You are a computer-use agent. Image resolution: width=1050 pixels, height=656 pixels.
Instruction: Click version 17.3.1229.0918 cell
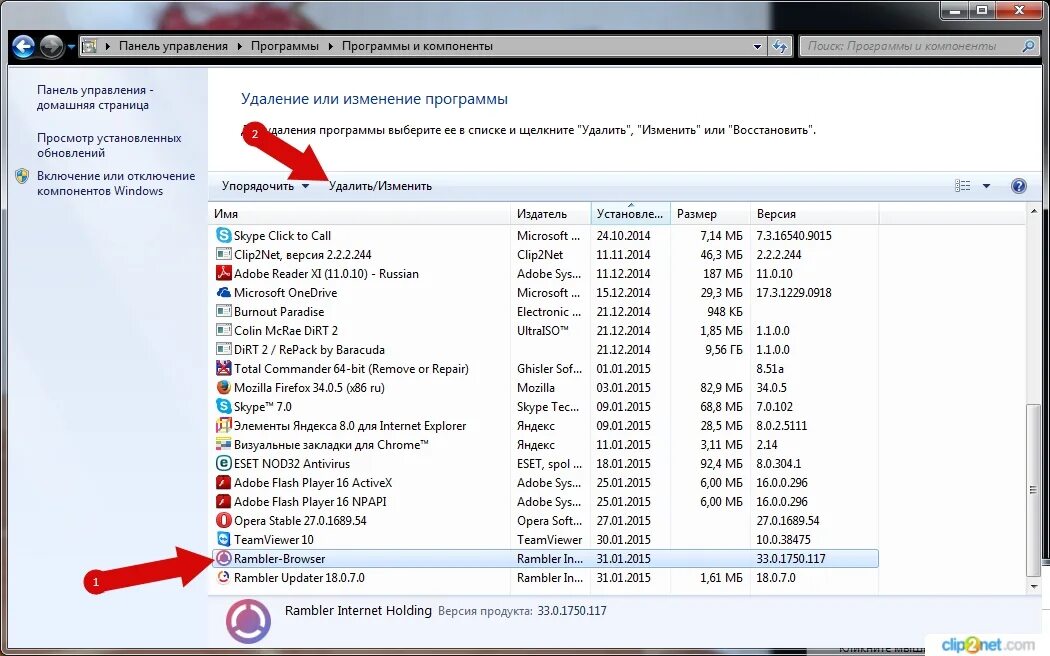[794, 293]
